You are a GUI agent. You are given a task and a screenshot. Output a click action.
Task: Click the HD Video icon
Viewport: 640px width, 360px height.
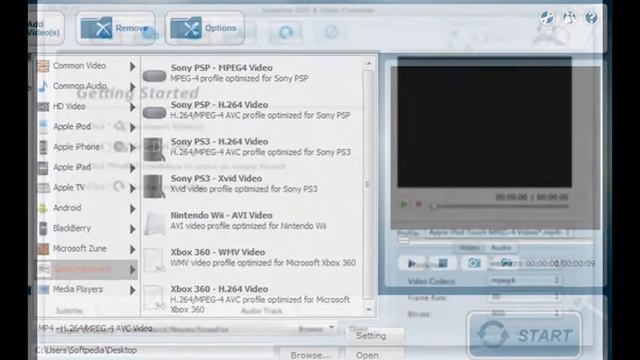tap(43, 107)
